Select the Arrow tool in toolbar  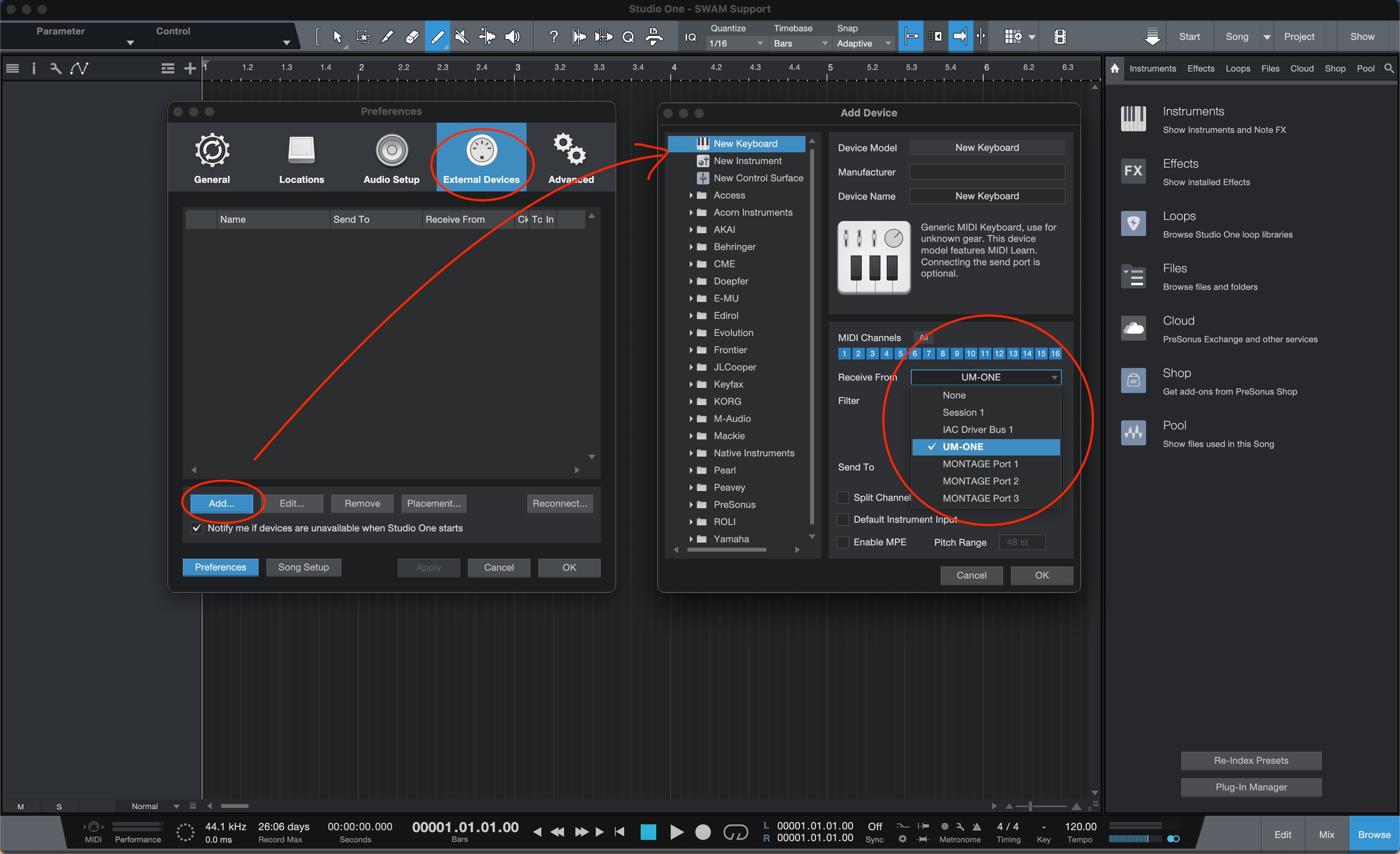pos(337,37)
